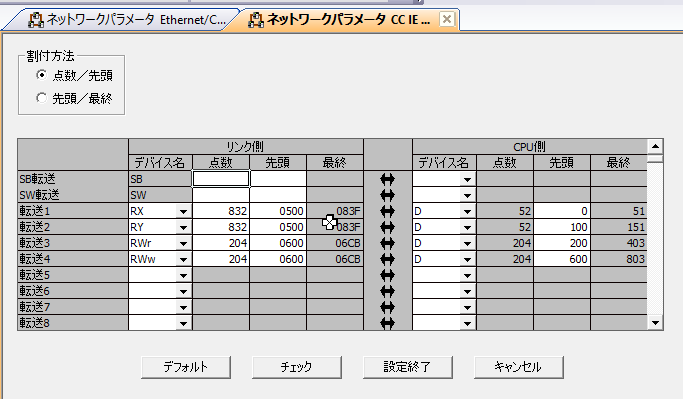Click the CPU側 column group header
Viewport: 683px width, 399px height.
[530, 147]
